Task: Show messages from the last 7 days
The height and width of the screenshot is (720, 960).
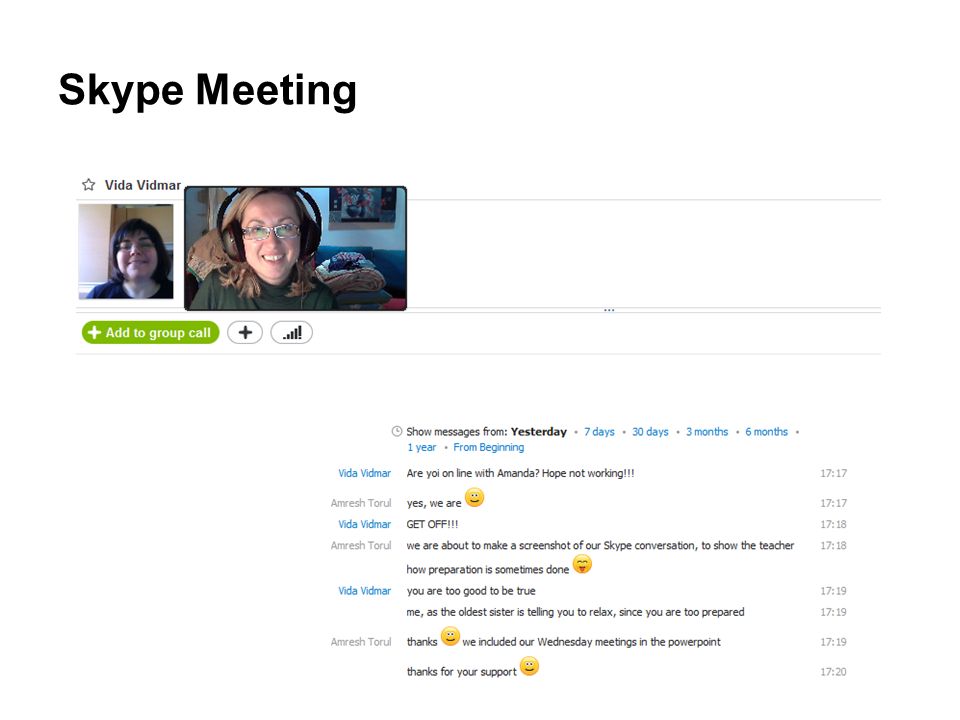Action: point(599,432)
